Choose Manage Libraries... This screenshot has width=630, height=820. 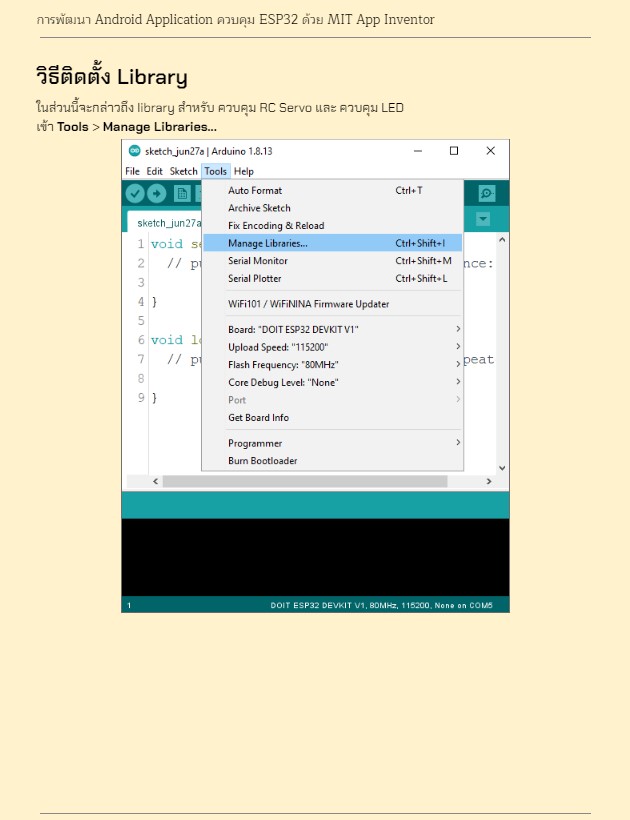point(333,243)
